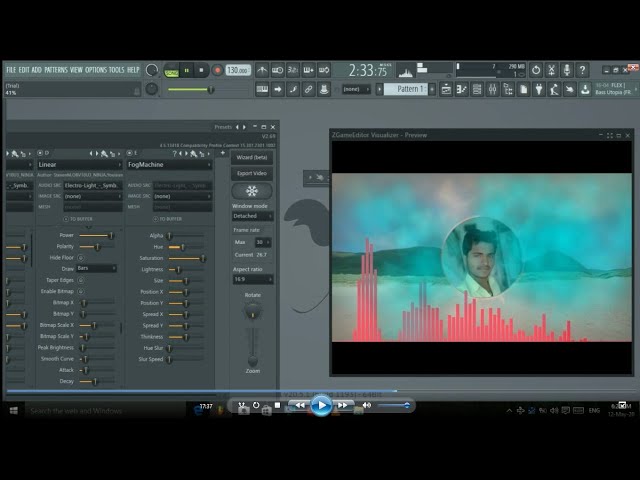Open the OPTIONS menu
Image resolution: width=640 pixels, height=480 pixels.
96,70
